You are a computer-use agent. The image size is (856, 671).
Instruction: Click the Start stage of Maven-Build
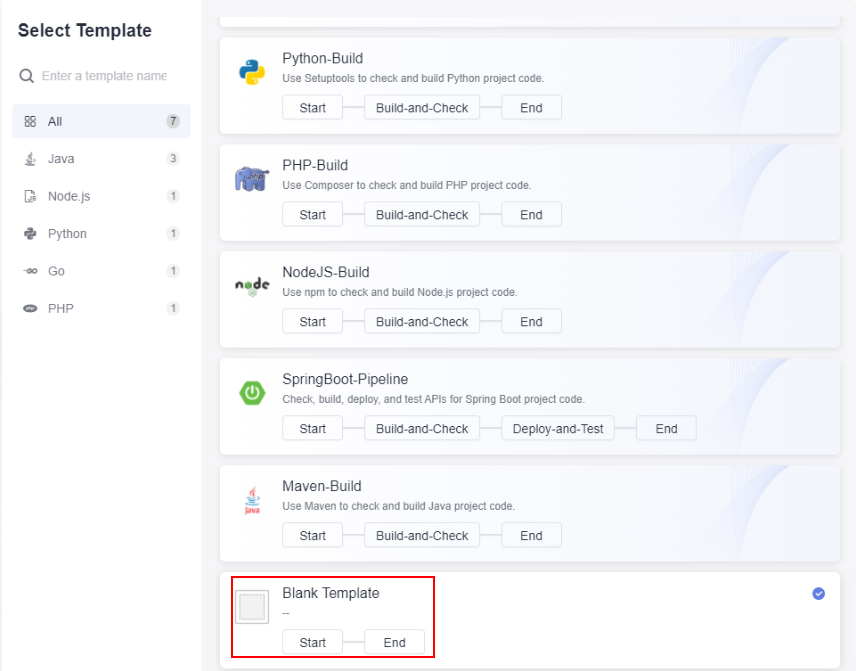point(312,536)
